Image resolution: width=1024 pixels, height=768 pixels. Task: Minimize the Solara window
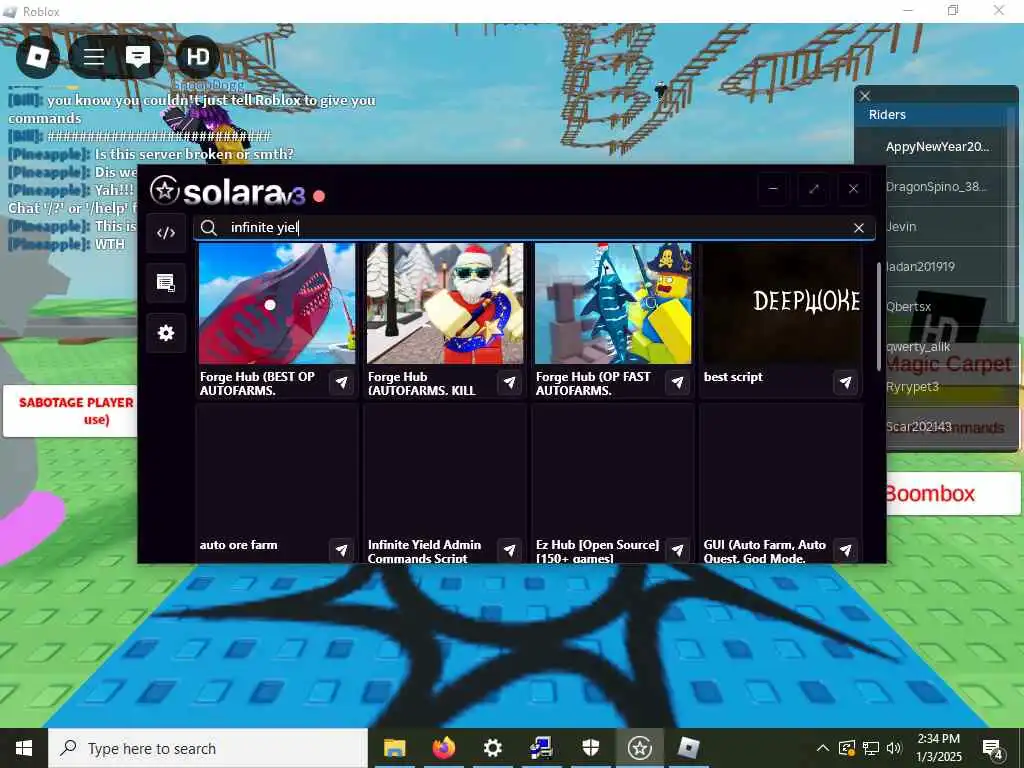click(773, 189)
